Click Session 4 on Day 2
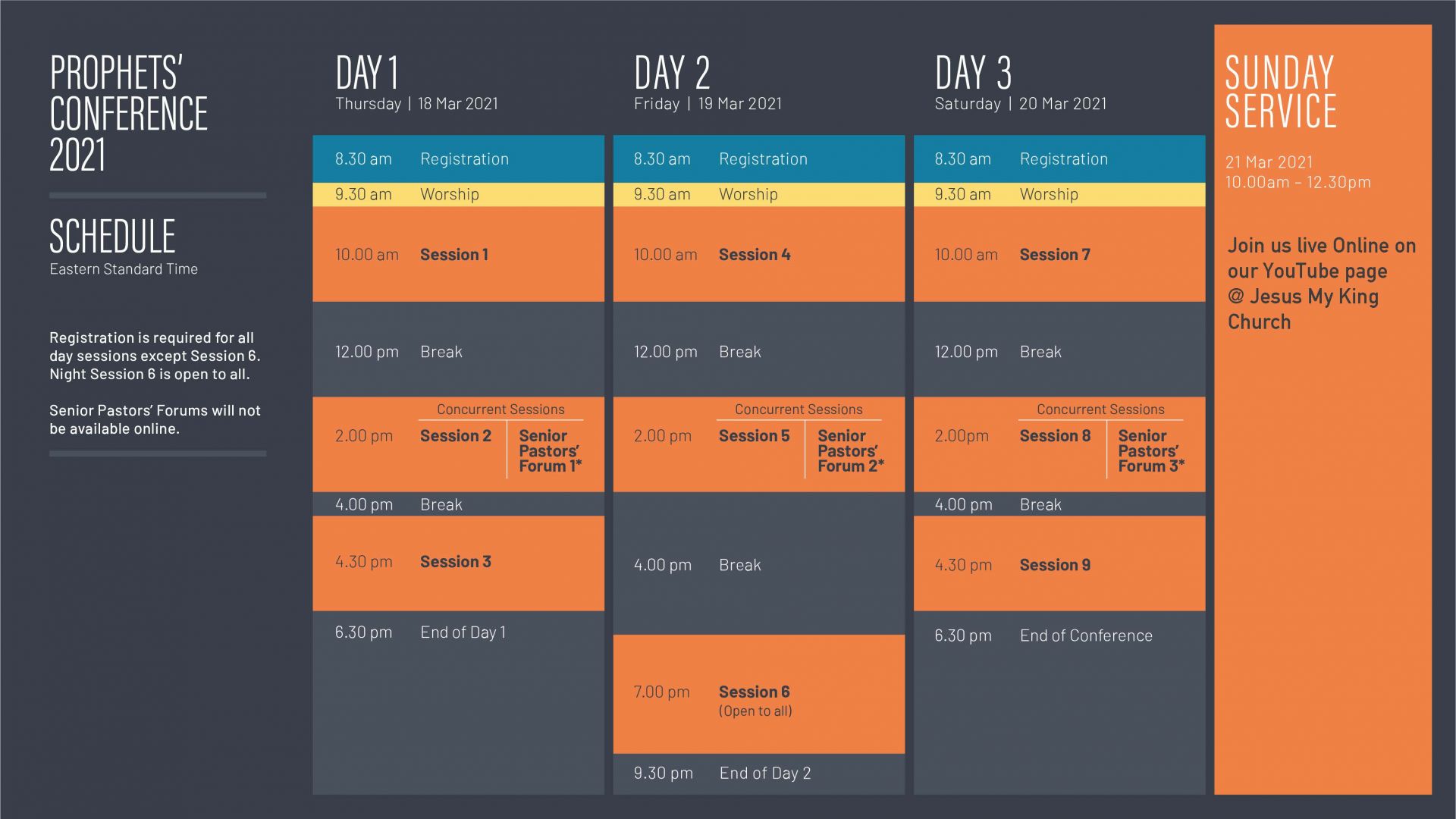Image resolution: width=1456 pixels, height=819 pixels. tap(755, 255)
